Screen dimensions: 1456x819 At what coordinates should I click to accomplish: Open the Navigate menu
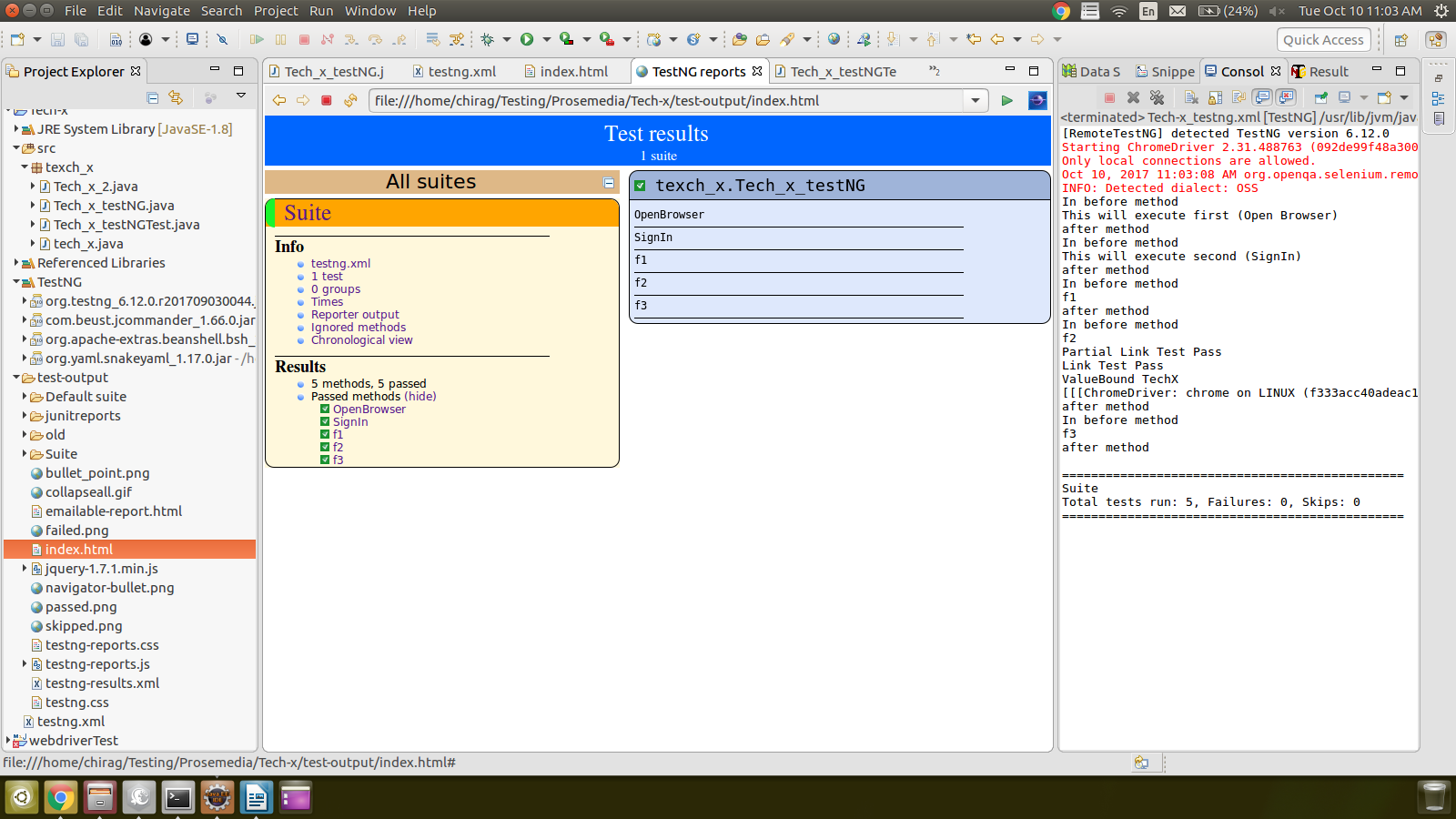pos(162,11)
